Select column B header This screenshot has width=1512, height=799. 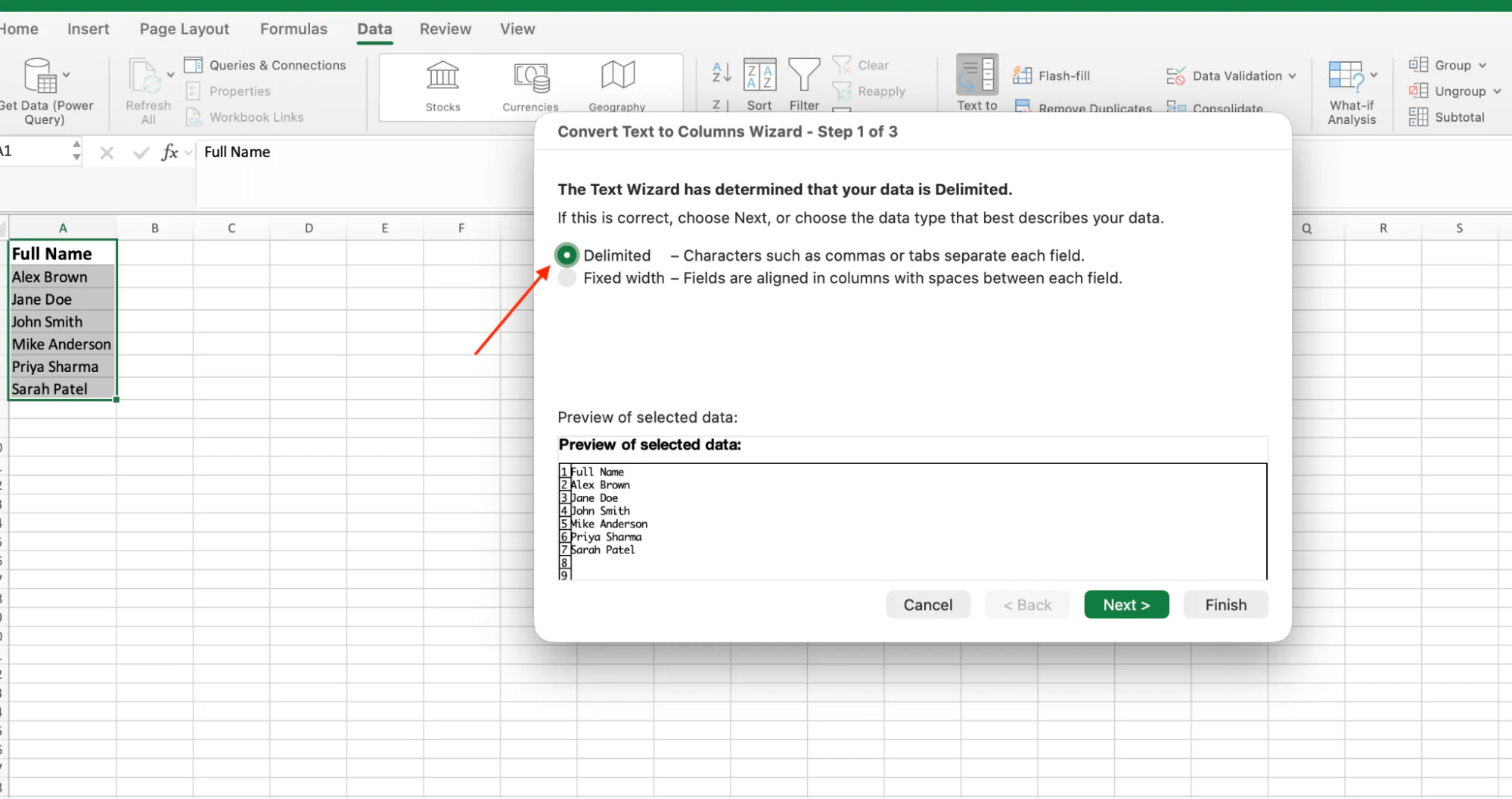tap(154, 228)
